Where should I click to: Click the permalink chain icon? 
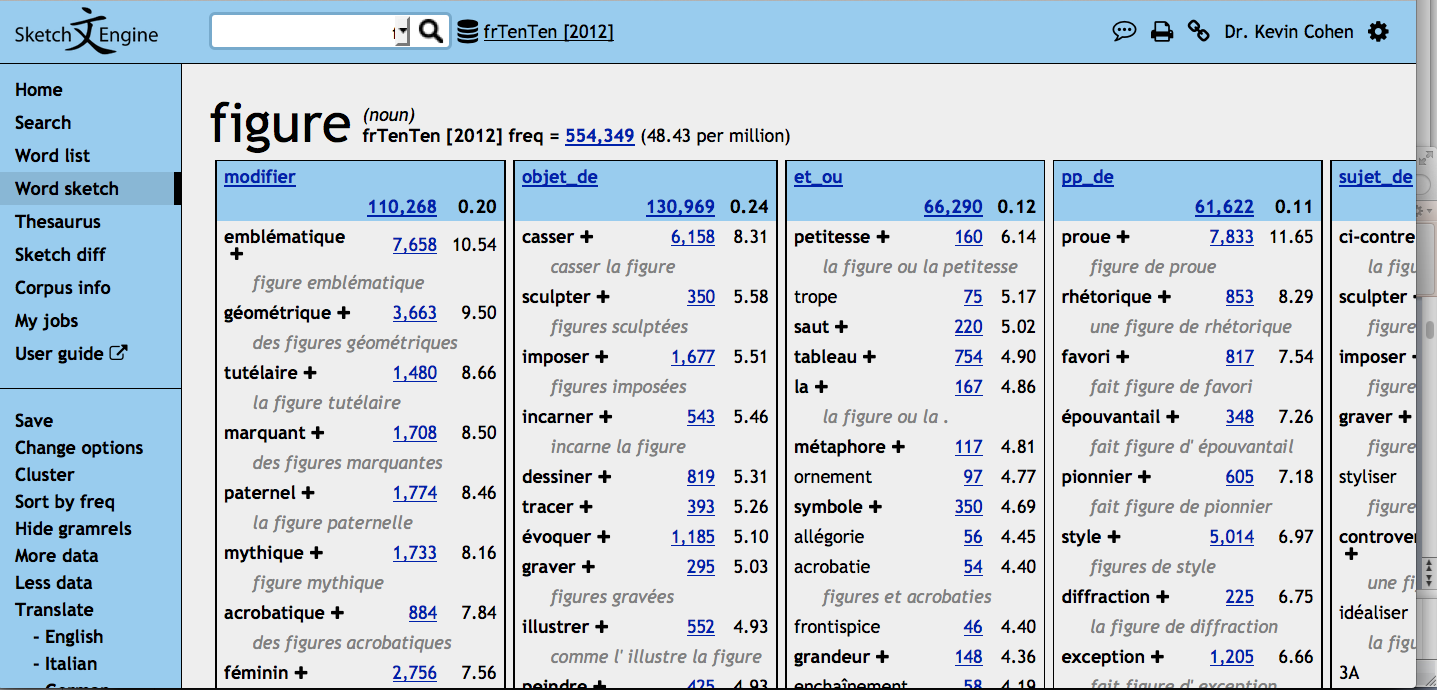(1198, 32)
